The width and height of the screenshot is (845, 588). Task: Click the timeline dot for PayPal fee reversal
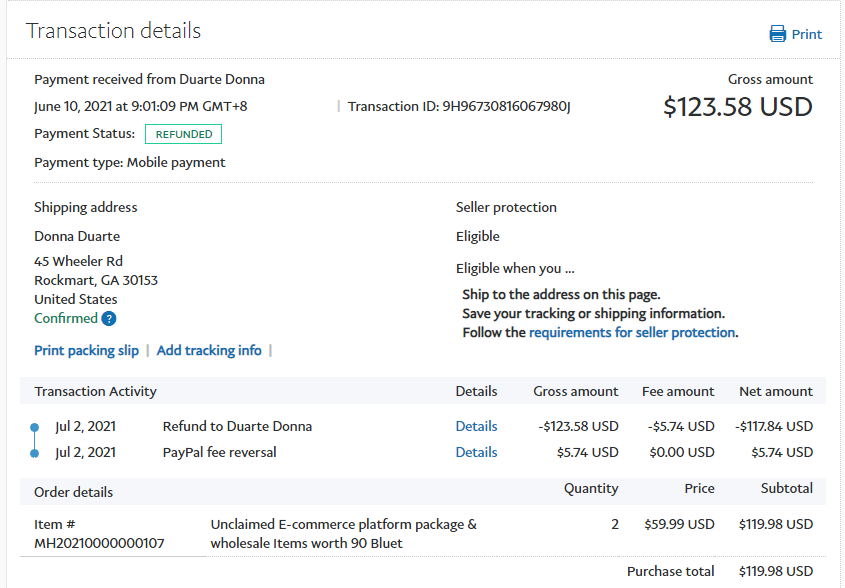[35, 453]
